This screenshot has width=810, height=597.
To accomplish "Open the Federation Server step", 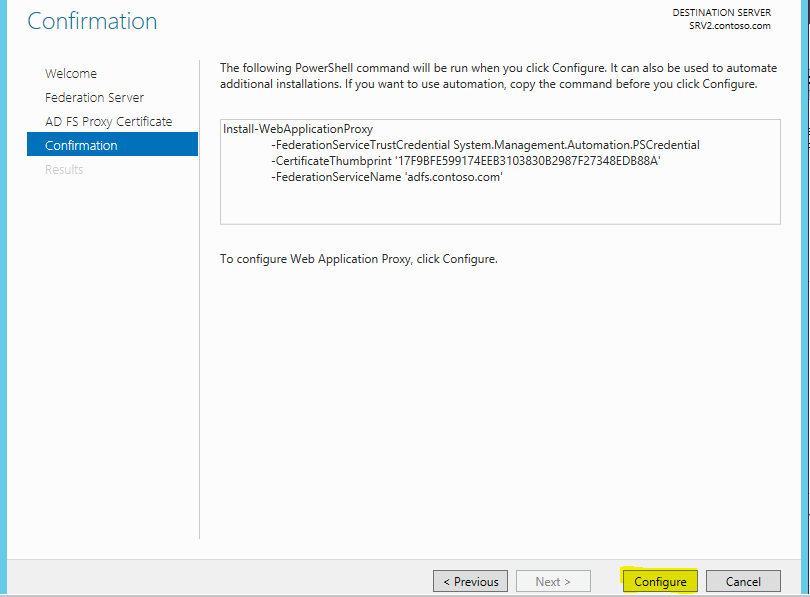I will [x=94, y=97].
